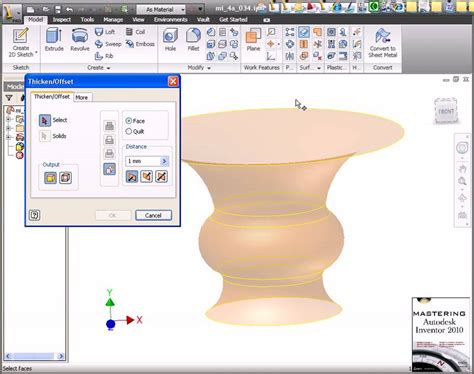474x374 pixels.
Task: Expand the Create panel dropdown
Action: [108, 68]
